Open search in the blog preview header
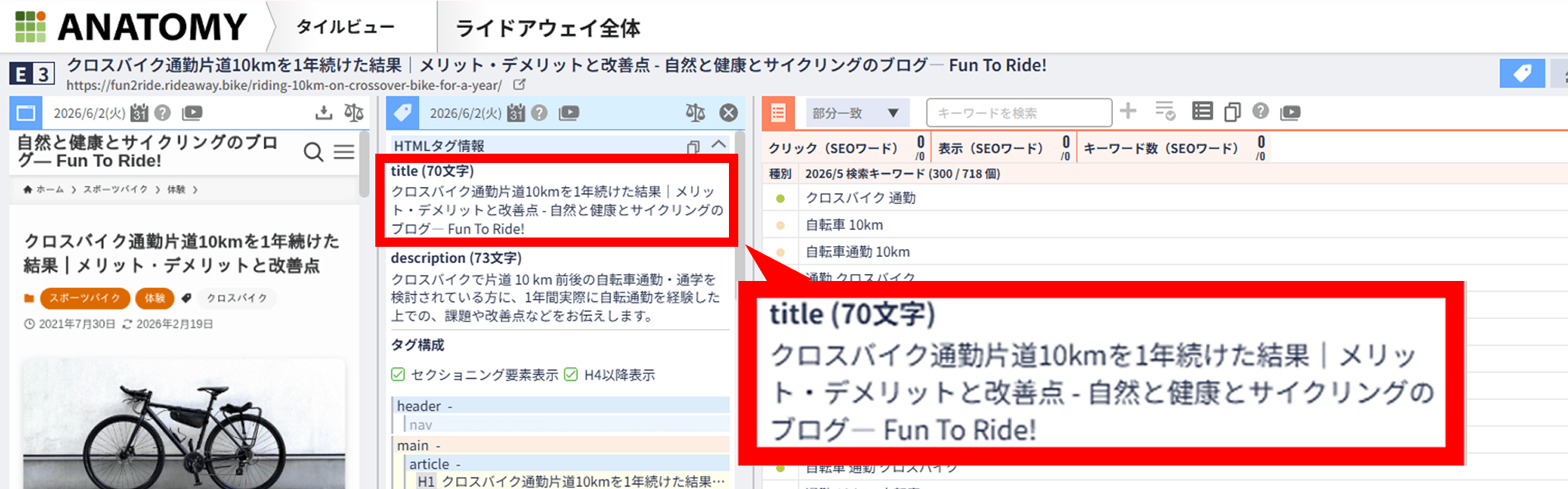The image size is (1568, 489). [313, 152]
